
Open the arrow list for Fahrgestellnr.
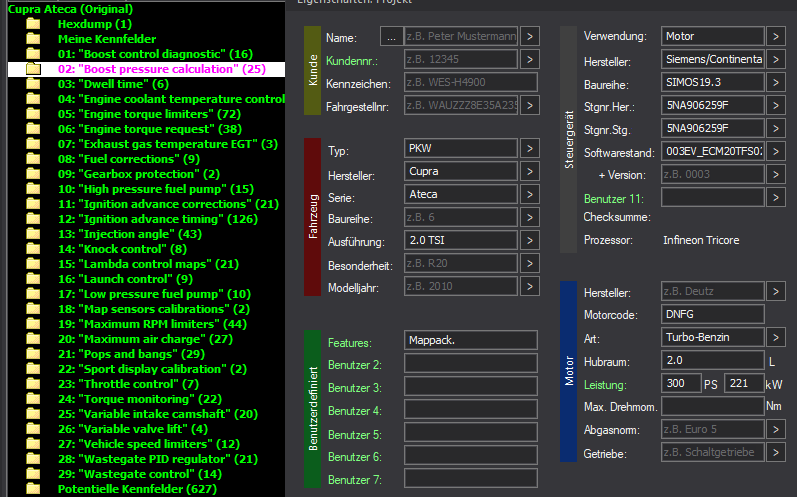coord(530,105)
